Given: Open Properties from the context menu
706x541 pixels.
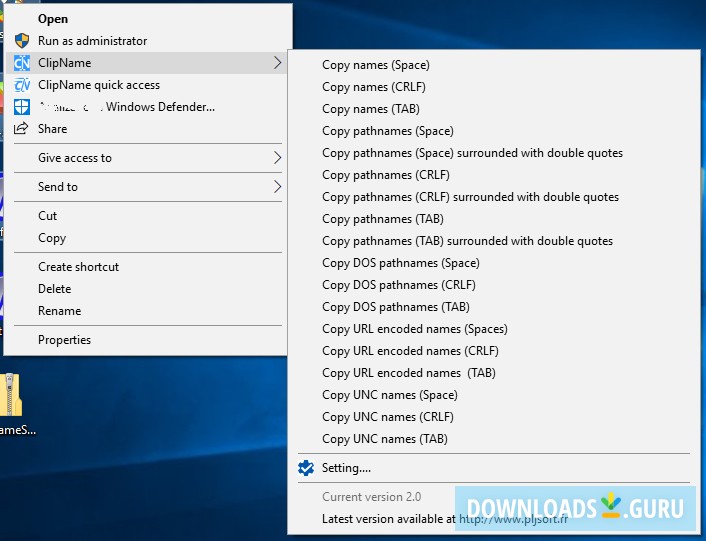Looking at the screenshot, I should (145, 340).
